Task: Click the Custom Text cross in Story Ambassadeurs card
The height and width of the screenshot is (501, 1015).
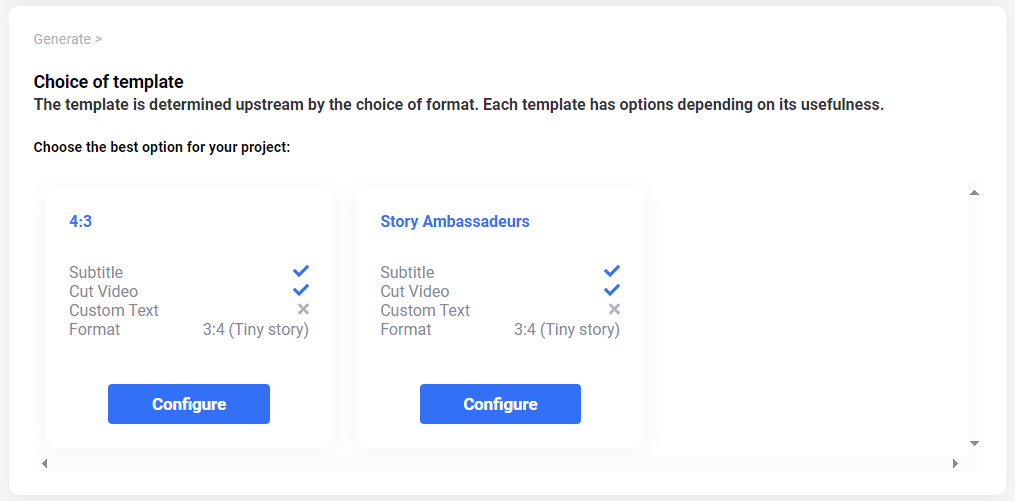Action: [x=614, y=310]
